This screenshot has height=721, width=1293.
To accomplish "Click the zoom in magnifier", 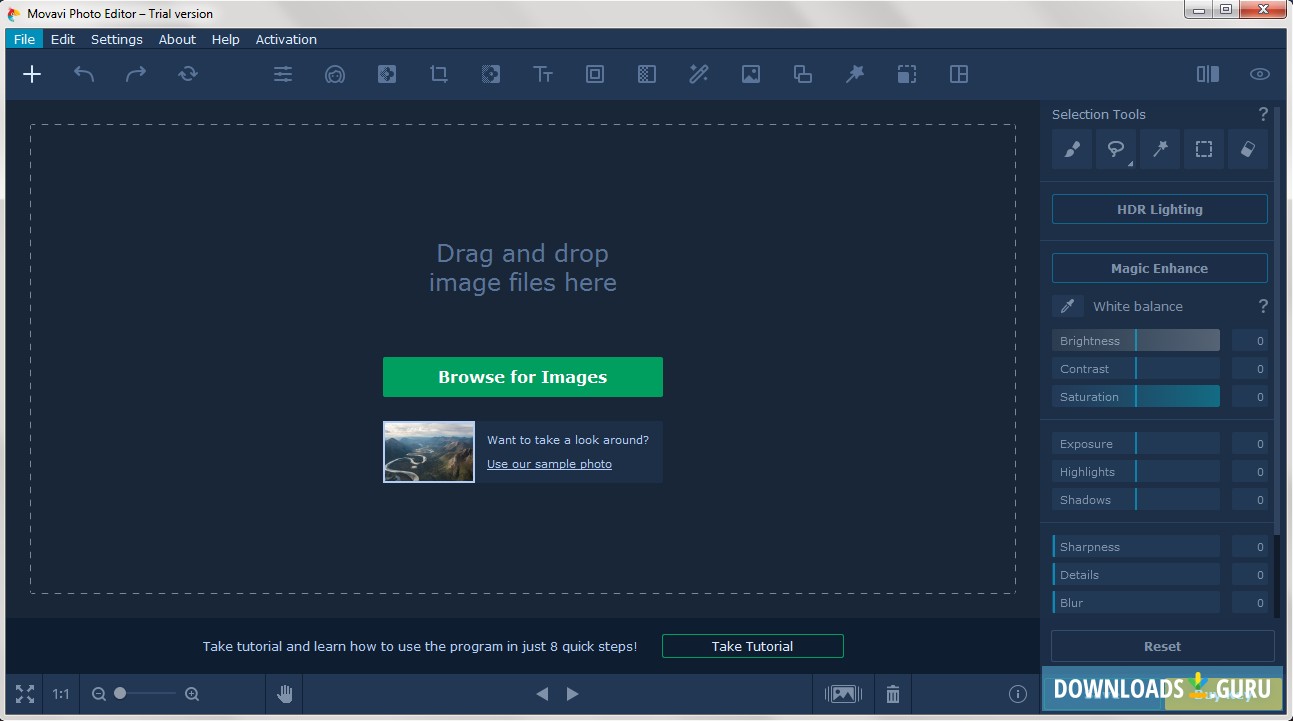I will pyautogui.click(x=192, y=694).
